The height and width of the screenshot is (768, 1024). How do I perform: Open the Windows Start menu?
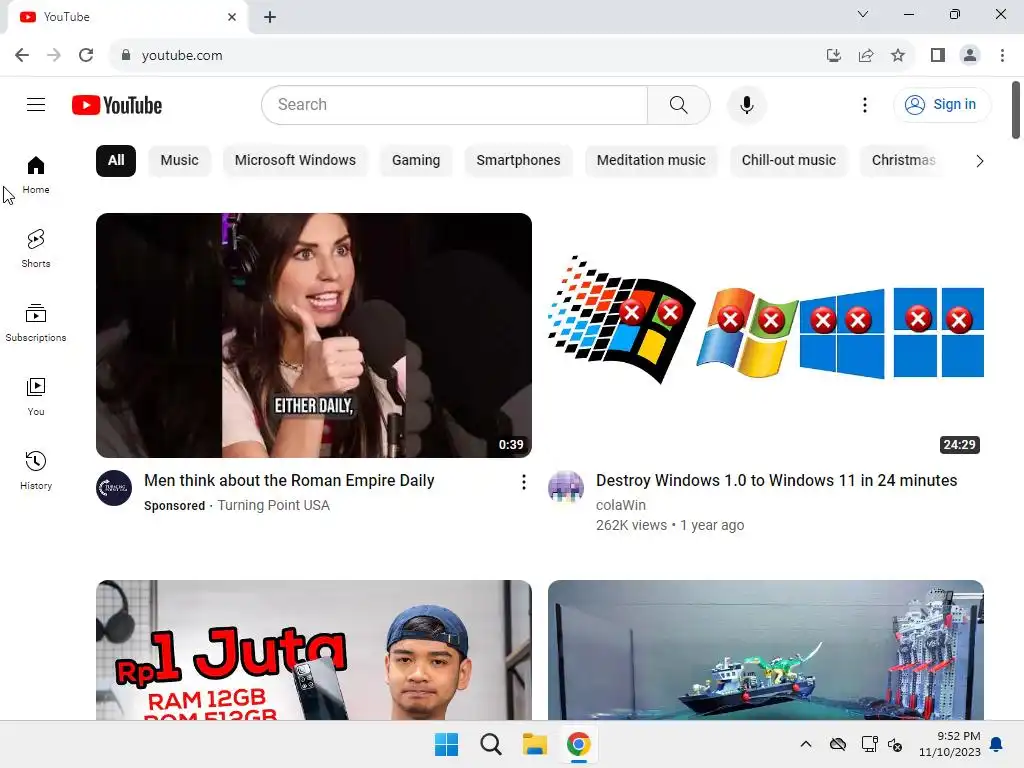[x=446, y=744]
